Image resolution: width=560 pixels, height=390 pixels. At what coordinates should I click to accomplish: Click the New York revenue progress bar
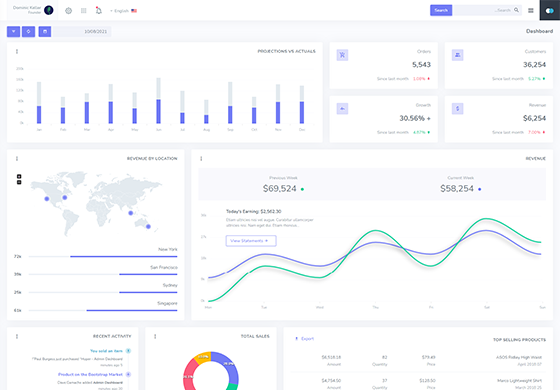point(103,256)
